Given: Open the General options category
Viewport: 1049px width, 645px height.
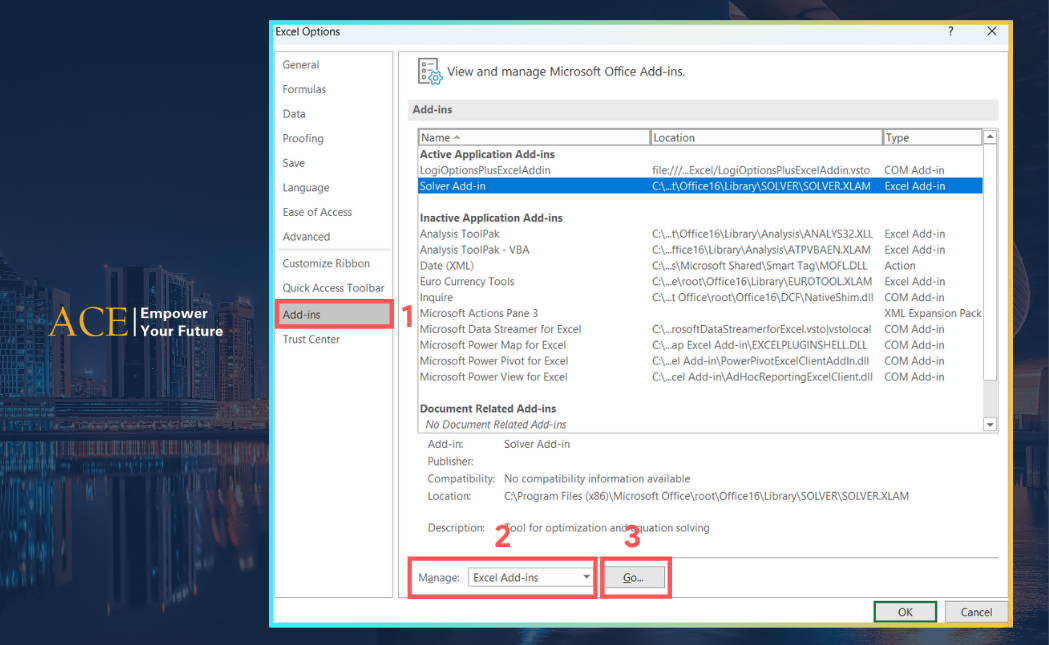Looking at the screenshot, I should (x=301, y=65).
